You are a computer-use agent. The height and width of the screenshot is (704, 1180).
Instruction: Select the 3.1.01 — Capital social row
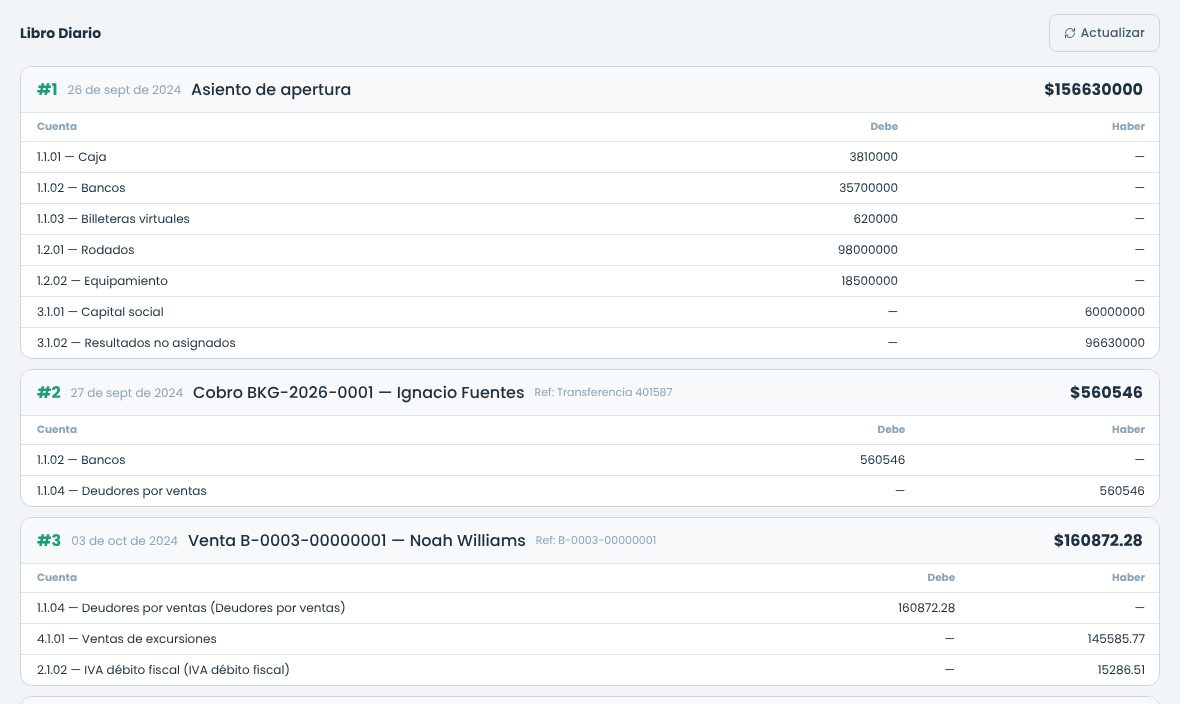(x=590, y=312)
